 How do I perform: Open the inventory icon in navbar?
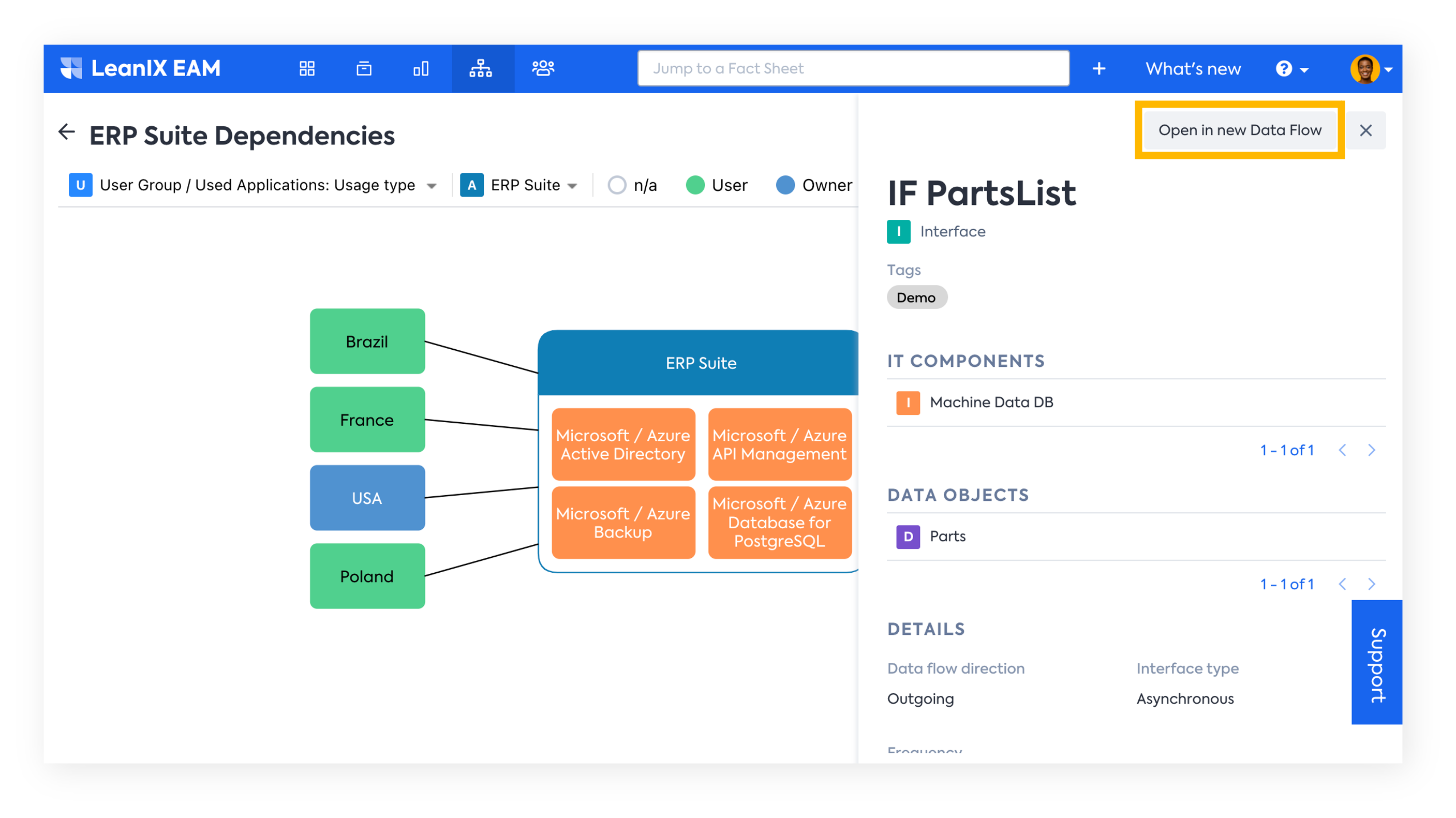[x=364, y=68]
